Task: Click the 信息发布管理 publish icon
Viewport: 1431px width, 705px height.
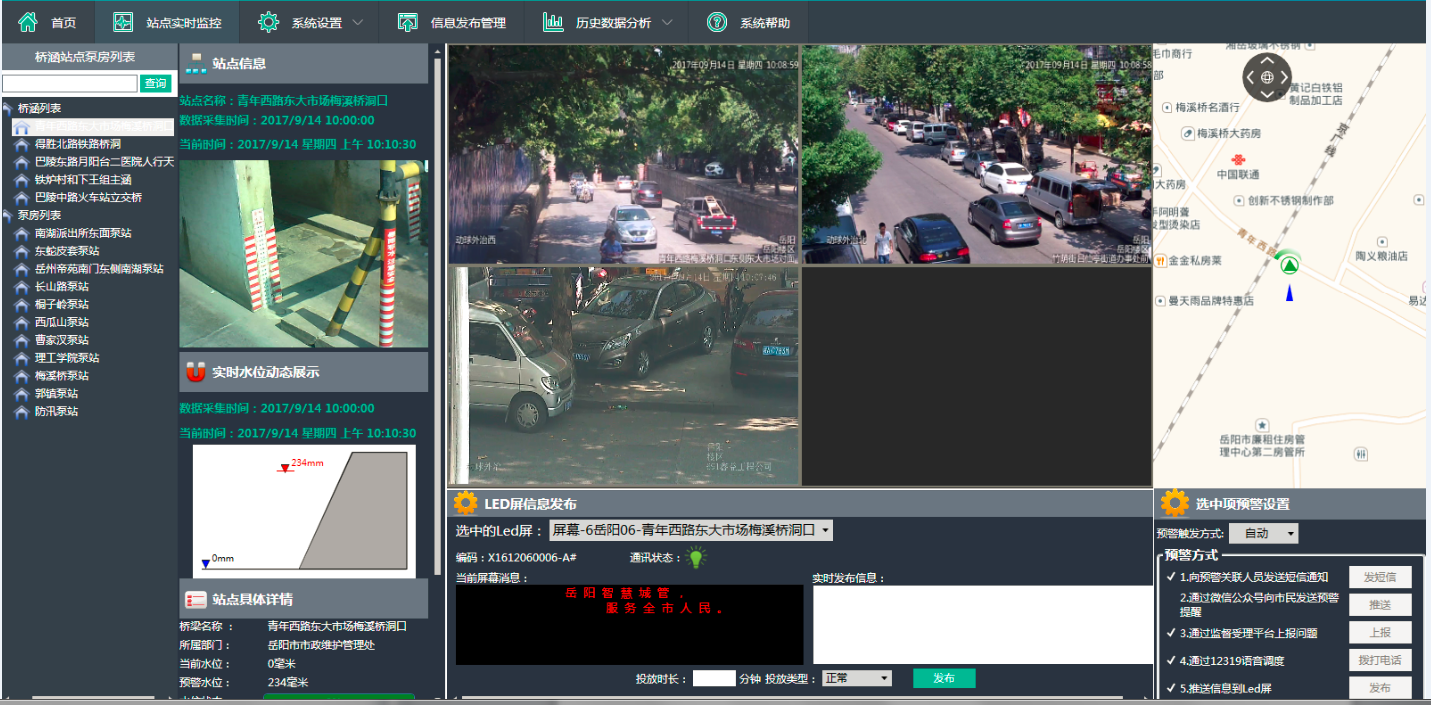Action: click(x=407, y=22)
